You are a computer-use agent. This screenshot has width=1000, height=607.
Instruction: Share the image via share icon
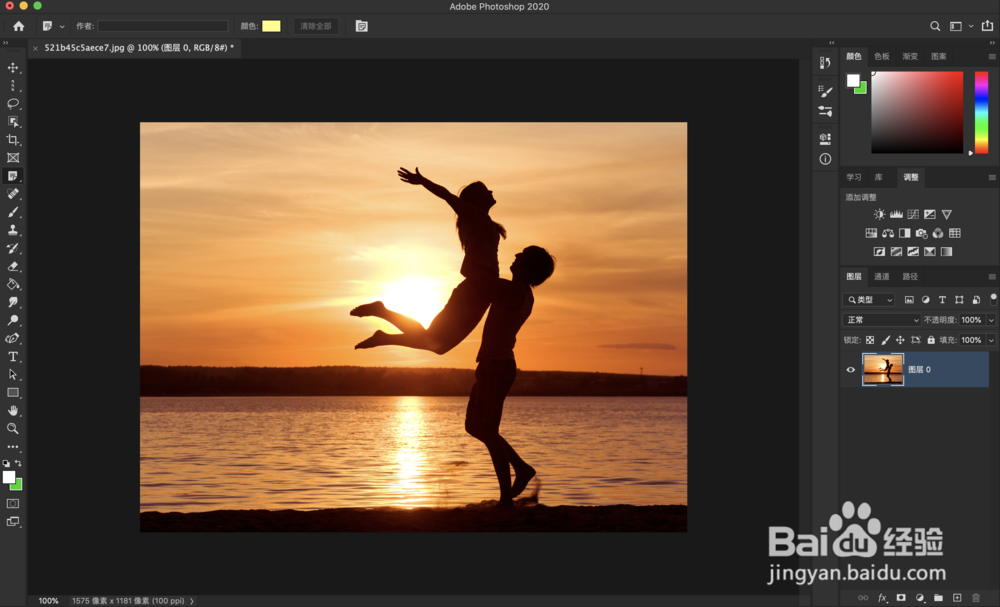click(987, 26)
